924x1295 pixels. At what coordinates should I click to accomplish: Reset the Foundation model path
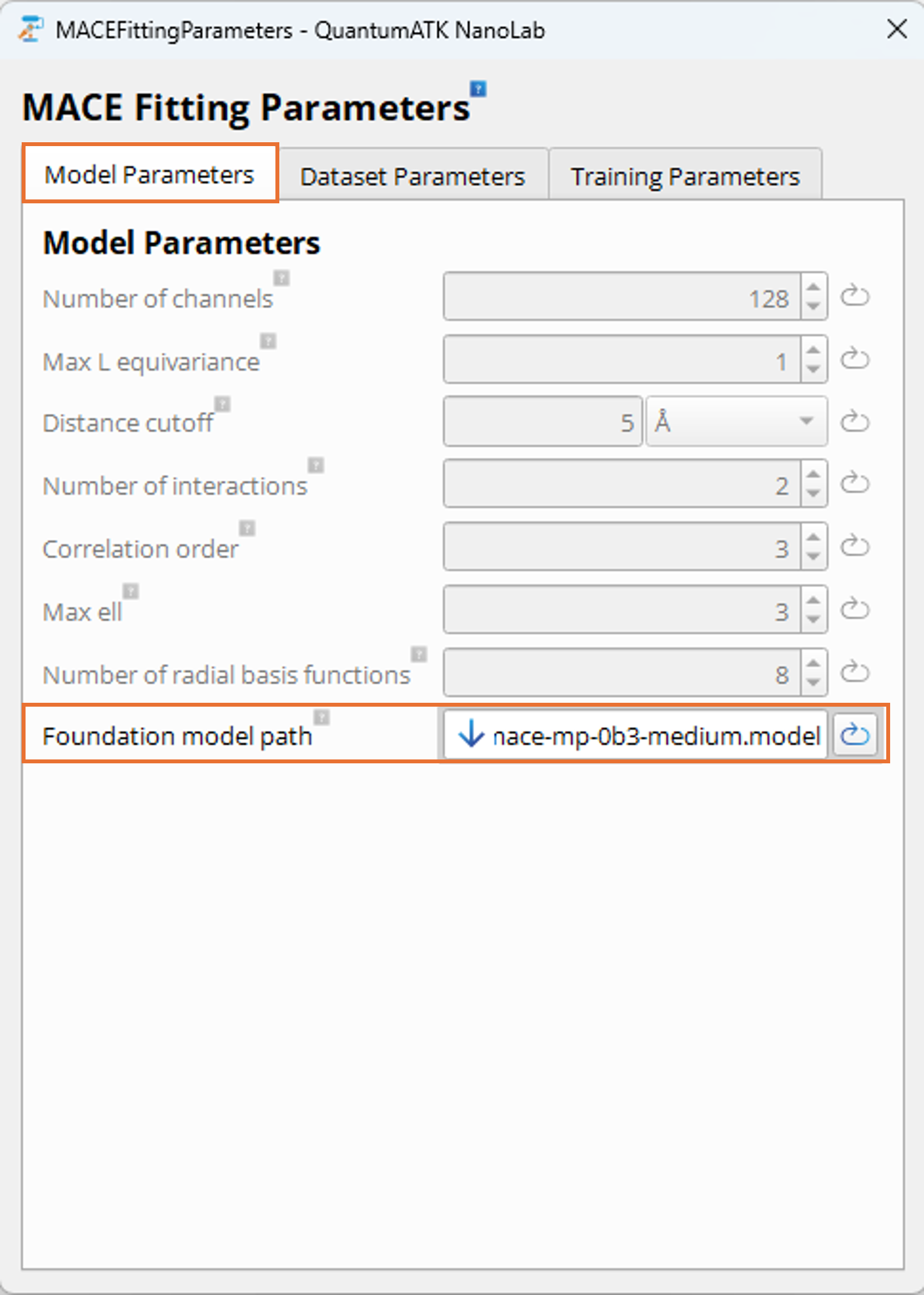pos(855,734)
